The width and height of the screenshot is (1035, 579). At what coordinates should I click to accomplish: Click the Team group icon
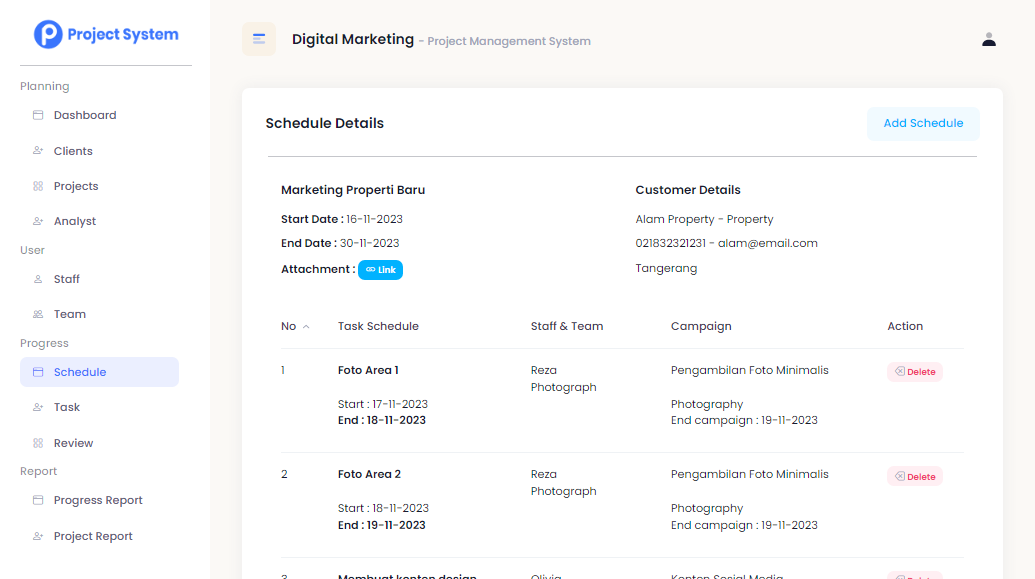click(38, 314)
